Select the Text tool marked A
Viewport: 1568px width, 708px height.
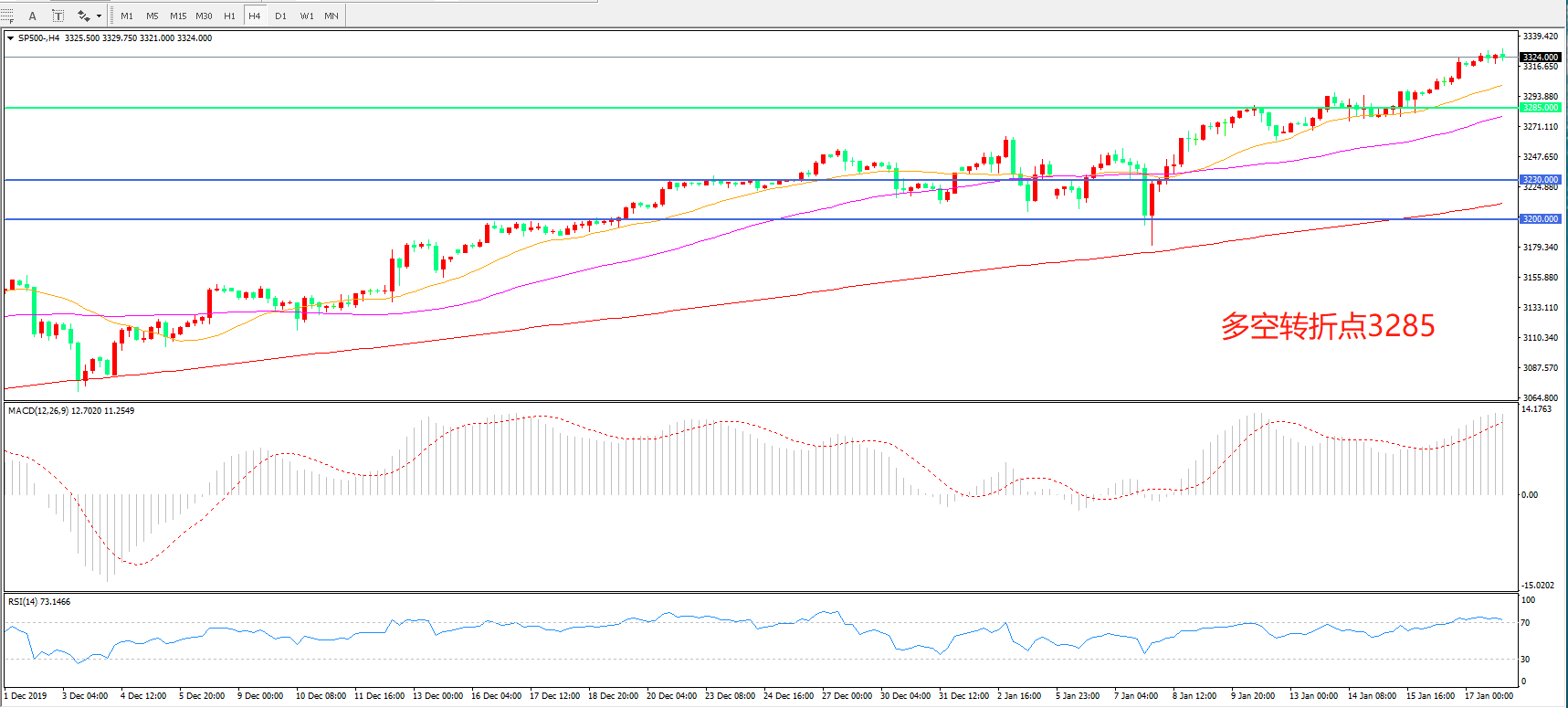click(x=33, y=16)
